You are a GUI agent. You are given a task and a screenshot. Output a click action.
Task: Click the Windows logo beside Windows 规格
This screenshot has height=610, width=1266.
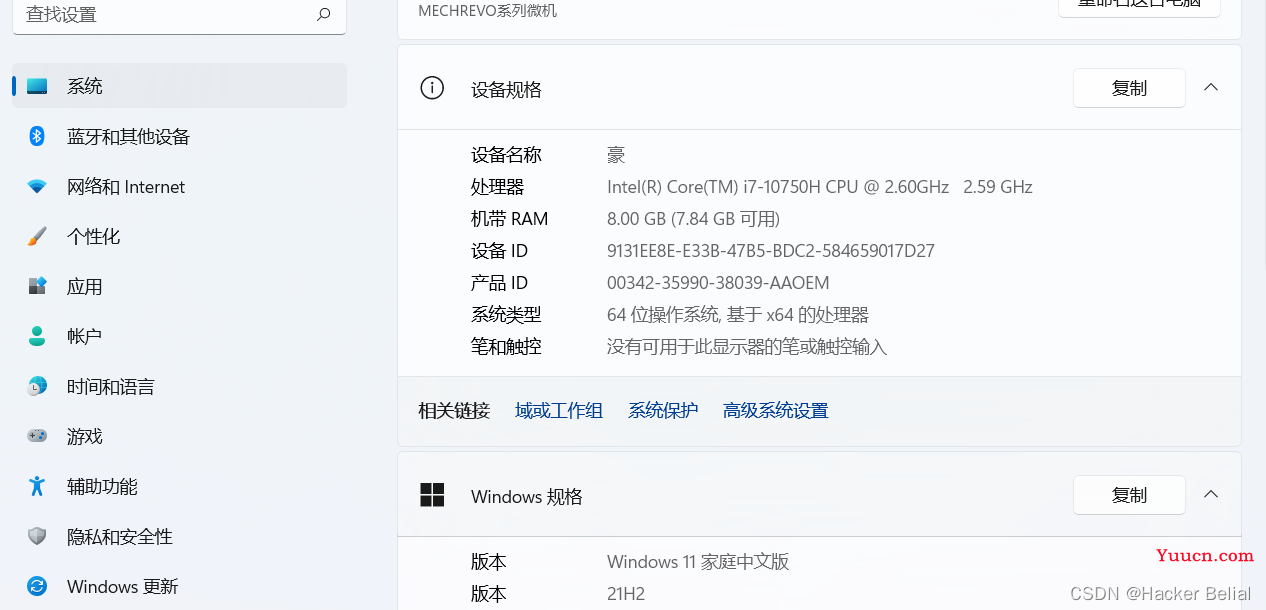coord(432,495)
